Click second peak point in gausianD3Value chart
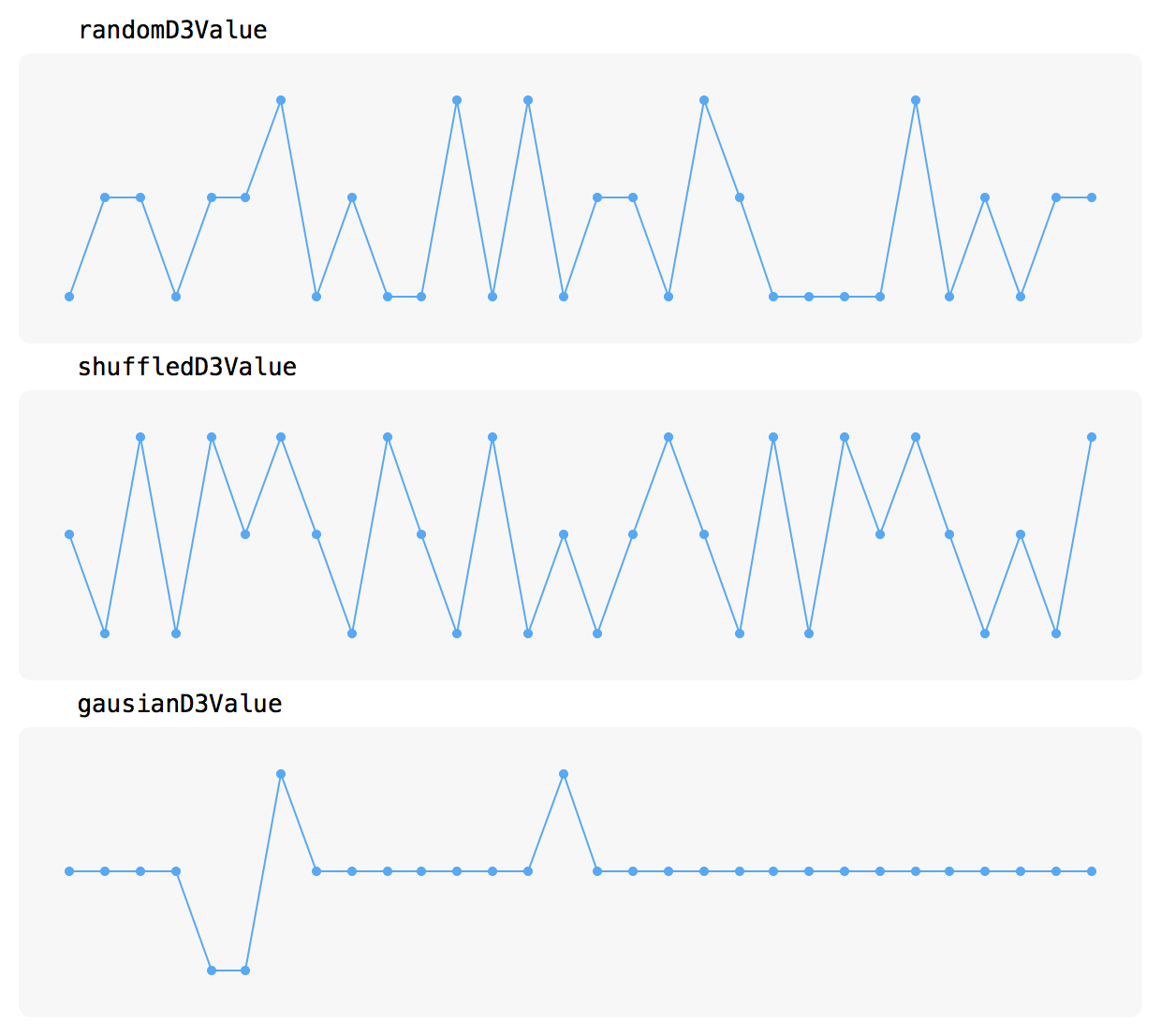Screen dimensions: 1161x1036 [564, 774]
